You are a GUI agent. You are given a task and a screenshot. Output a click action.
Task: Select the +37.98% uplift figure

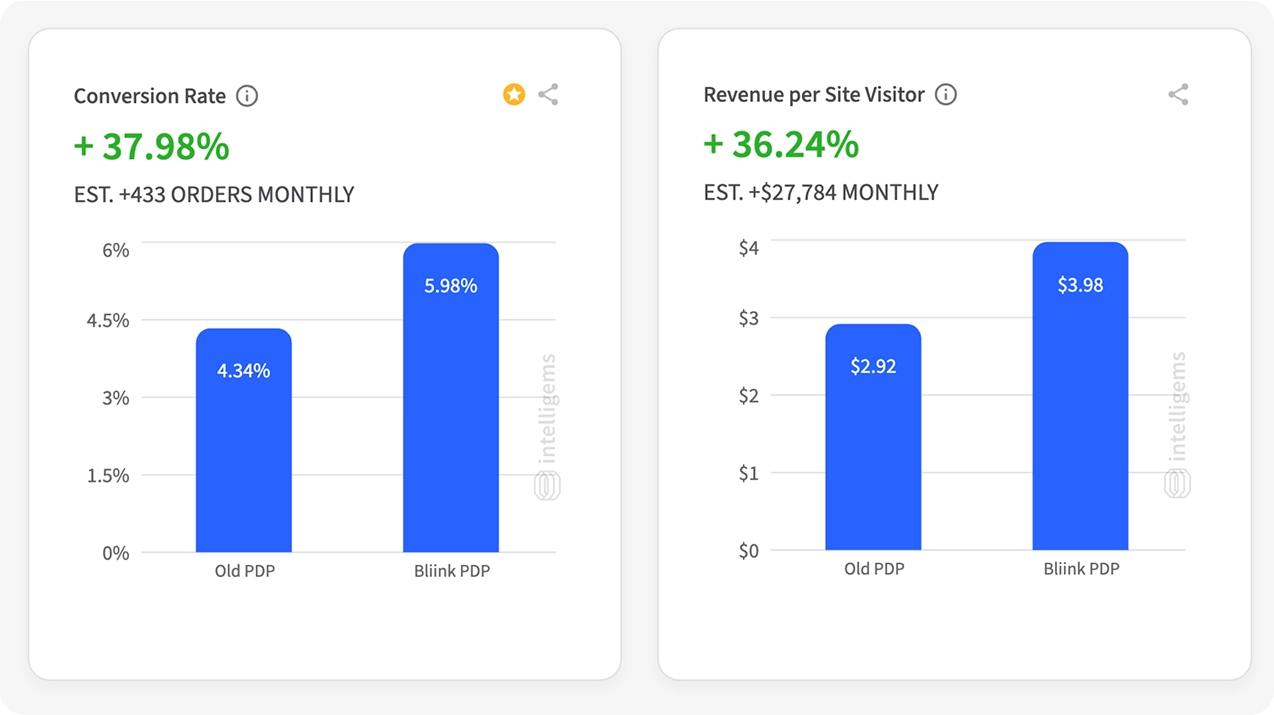point(152,147)
